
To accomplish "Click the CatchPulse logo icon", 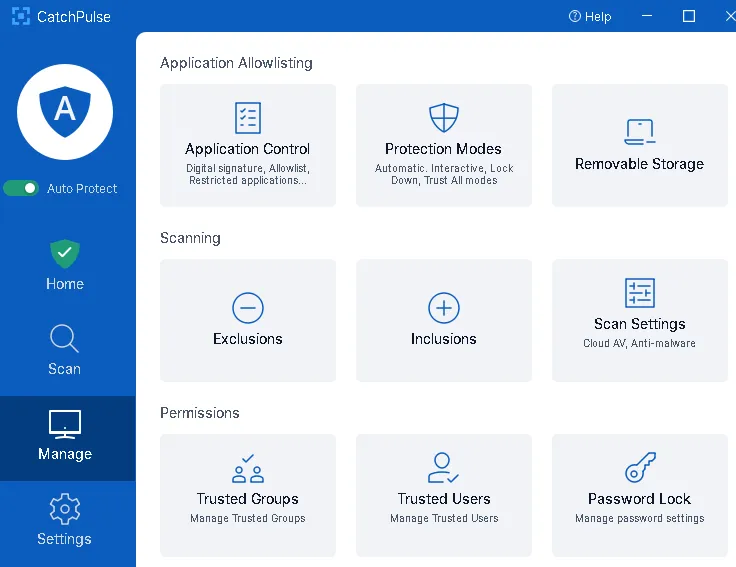I will tap(20, 16).
